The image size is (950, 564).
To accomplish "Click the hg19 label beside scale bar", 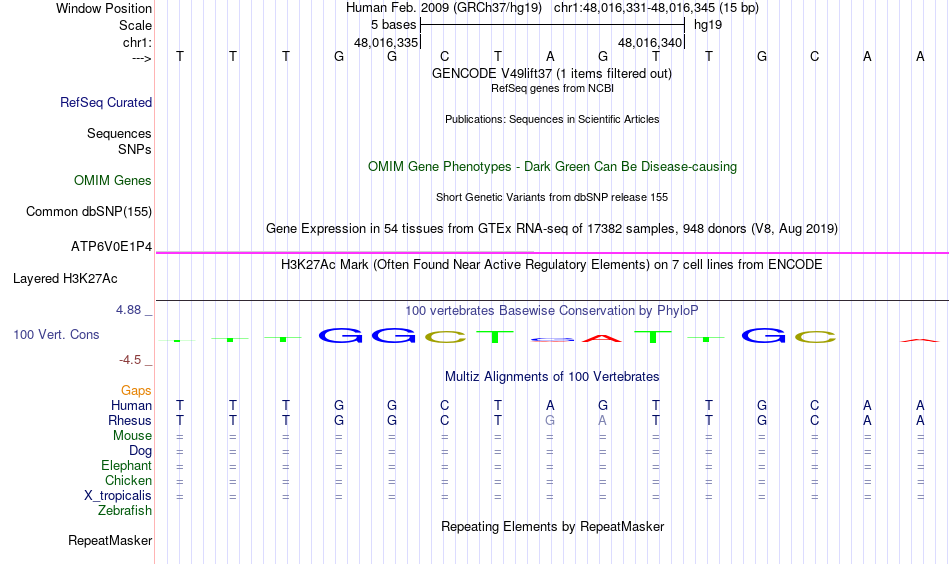I will [708, 25].
